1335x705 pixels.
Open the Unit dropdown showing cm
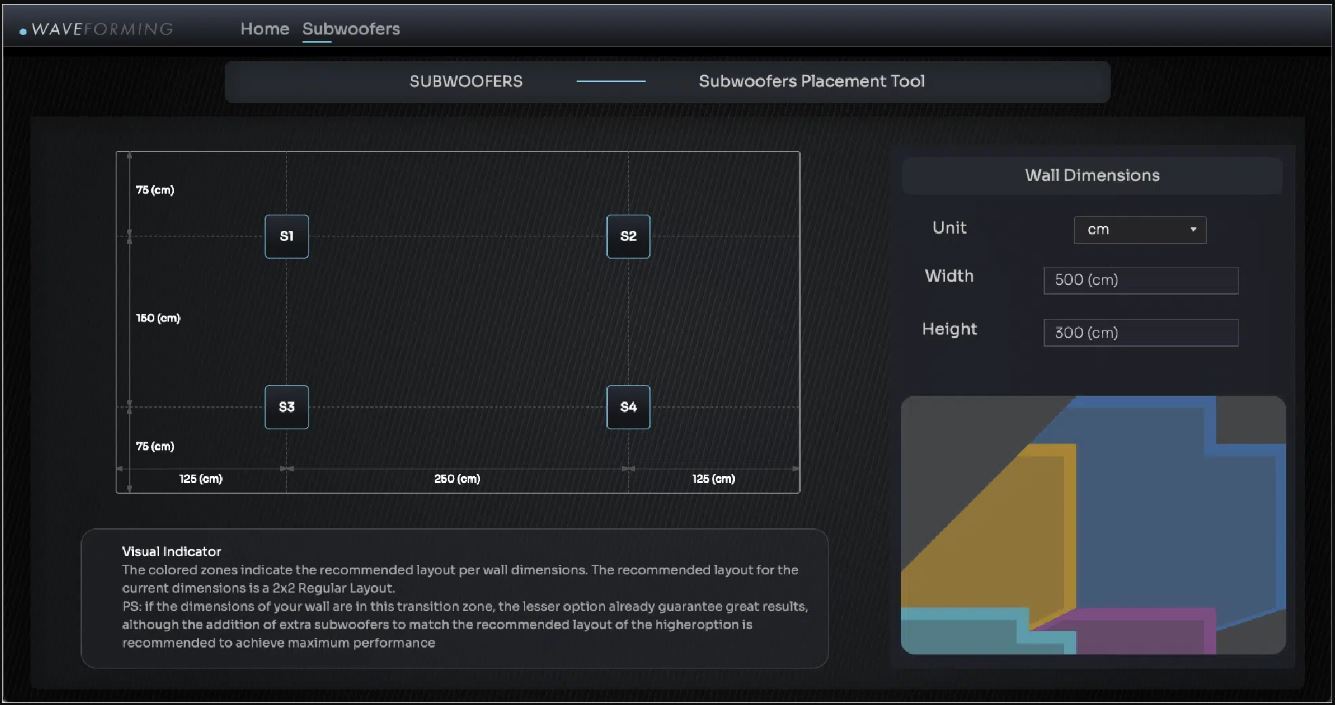(1139, 230)
